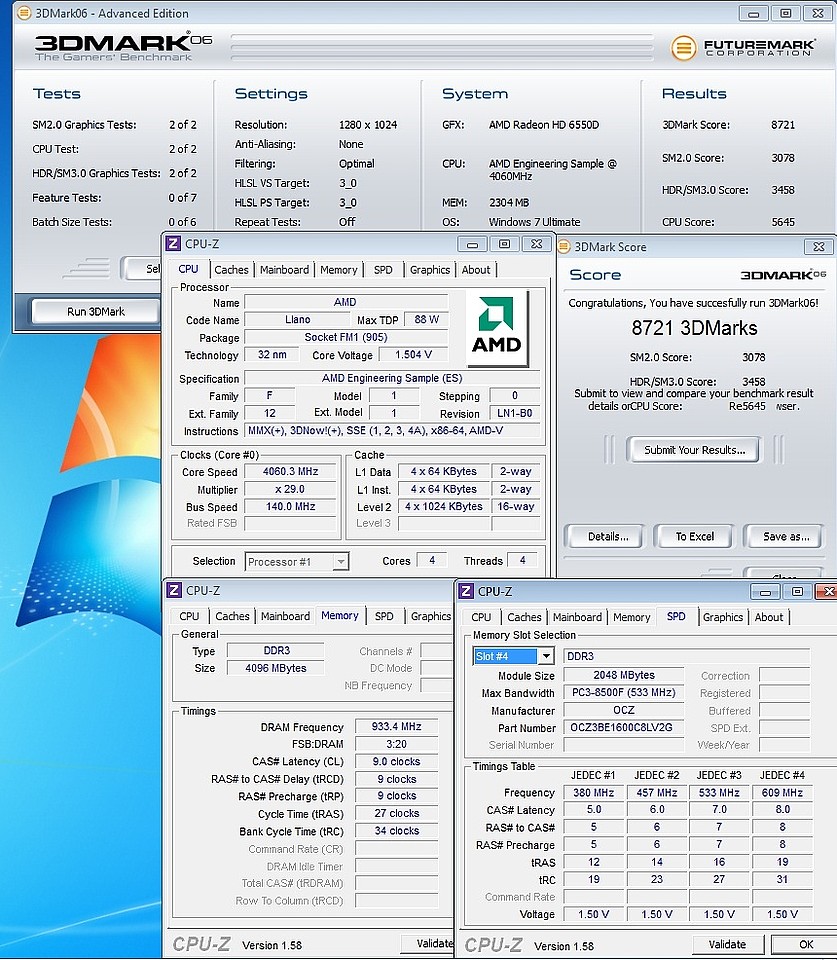The image size is (837, 960).
Task: Switch to Memory tab in top CPU-Z window
Action: point(339,270)
